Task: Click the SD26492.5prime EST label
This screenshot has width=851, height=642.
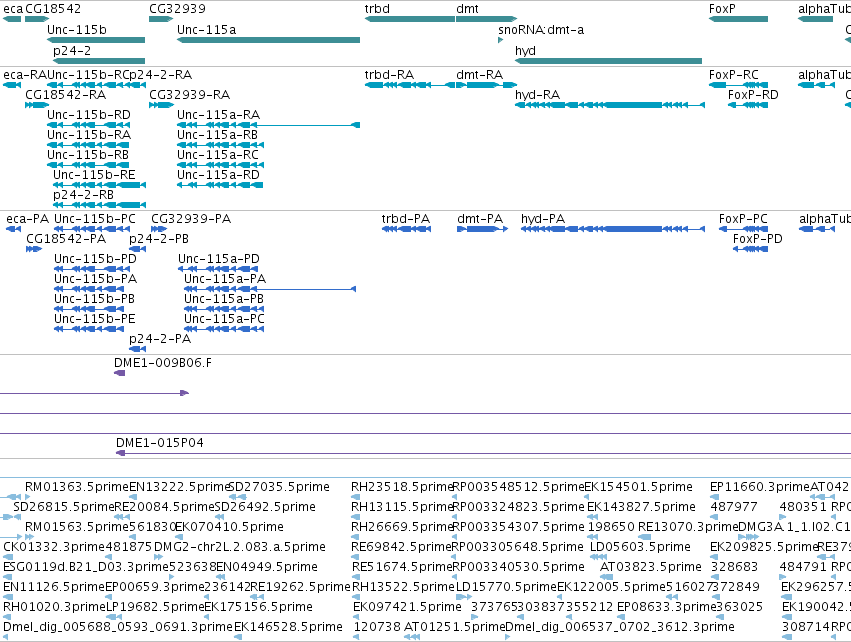Action: tap(265, 507)
